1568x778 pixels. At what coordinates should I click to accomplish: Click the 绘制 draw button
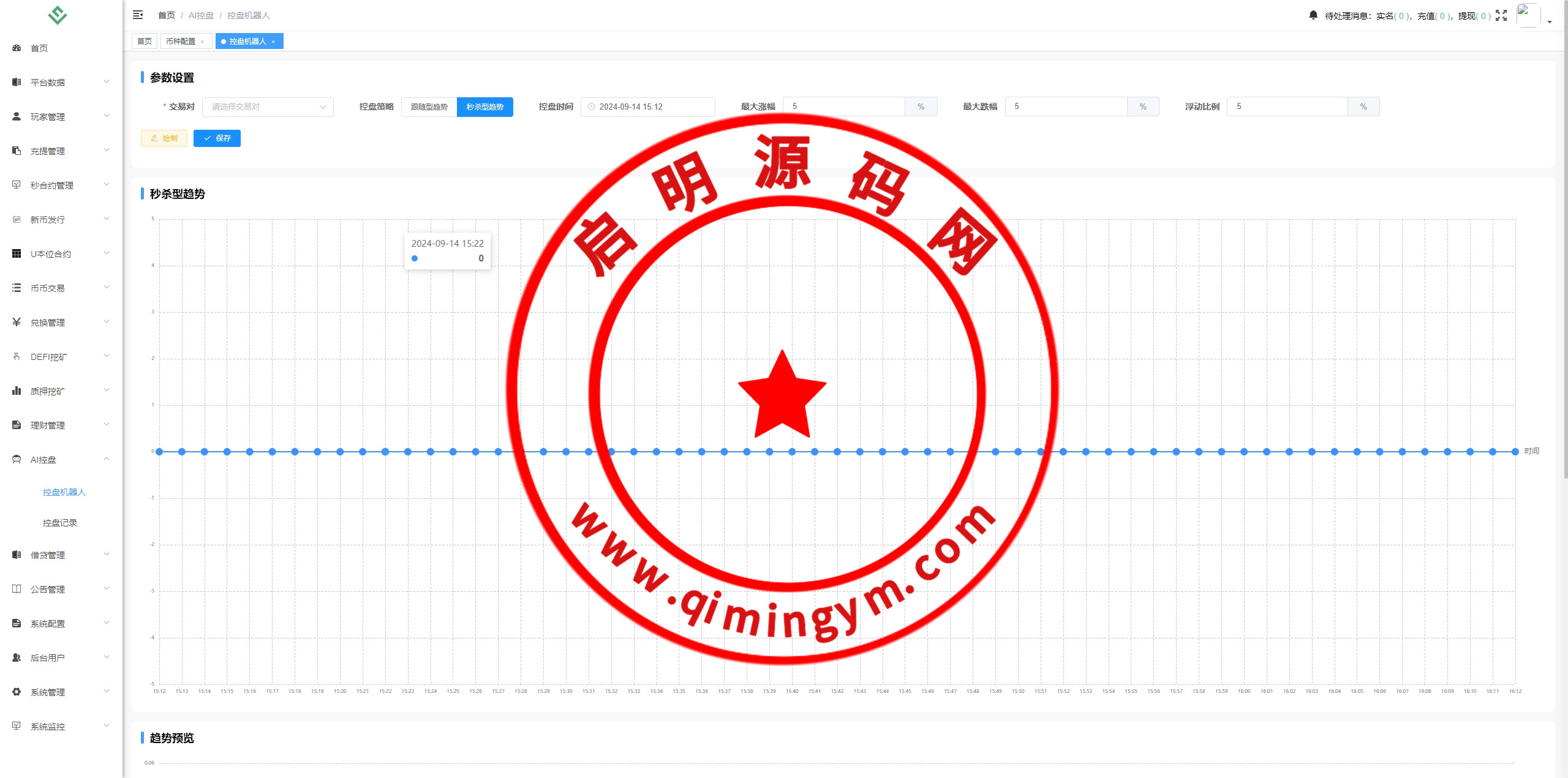tap(164, 138)
